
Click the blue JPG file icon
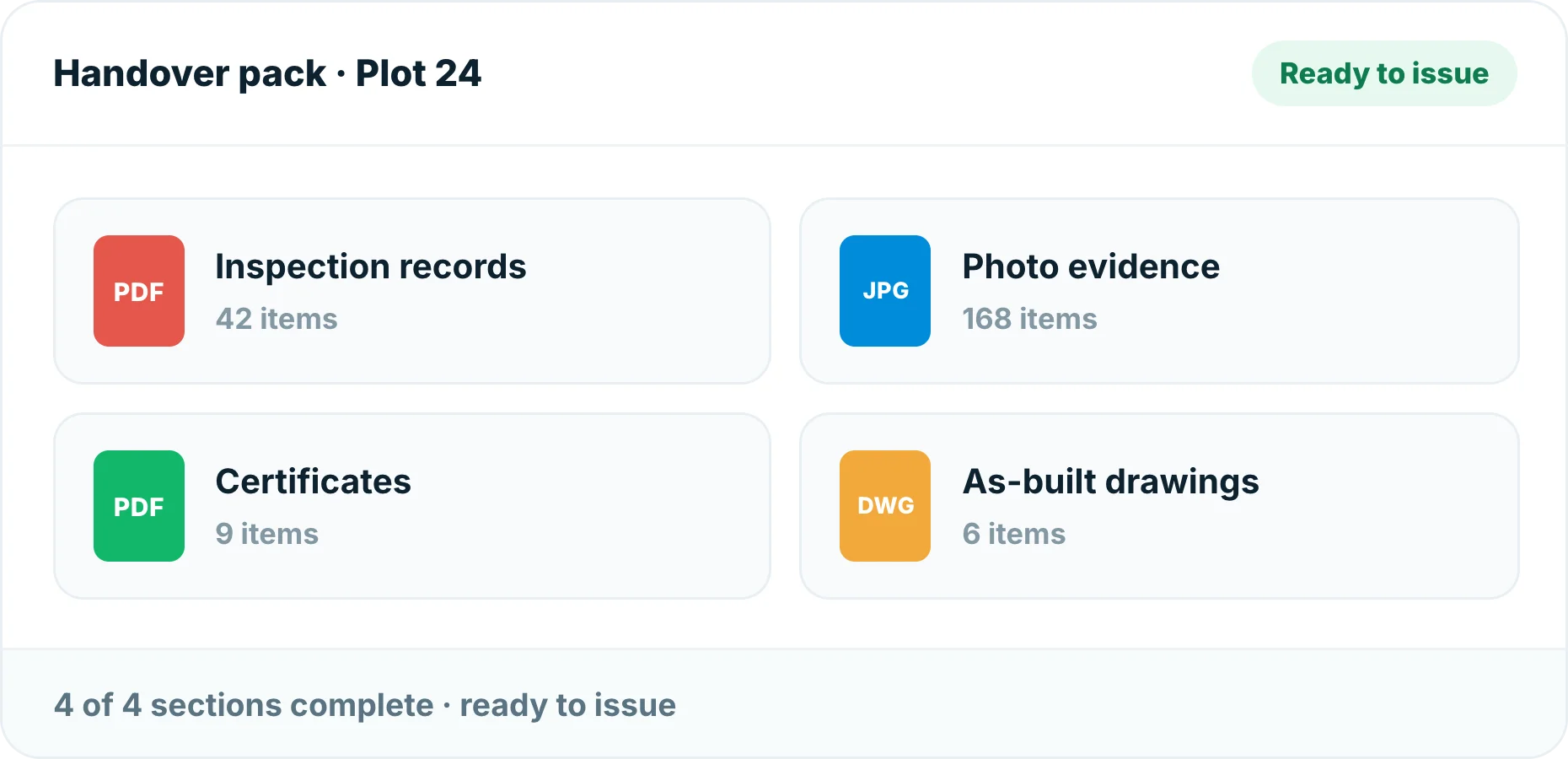(885, 291)
